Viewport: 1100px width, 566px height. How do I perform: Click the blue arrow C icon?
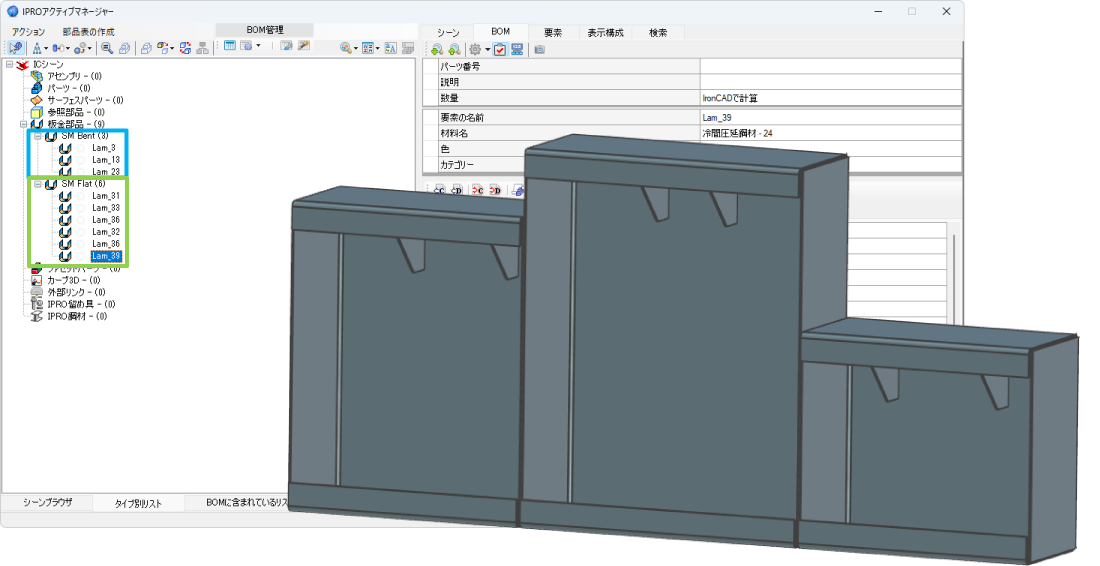point(439,190)
